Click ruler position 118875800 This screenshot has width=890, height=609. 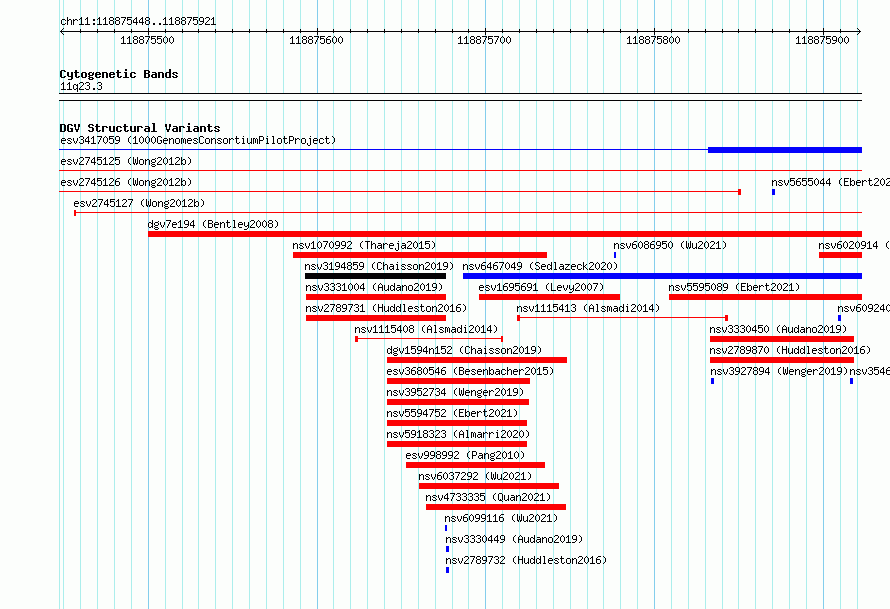(653, 40)
